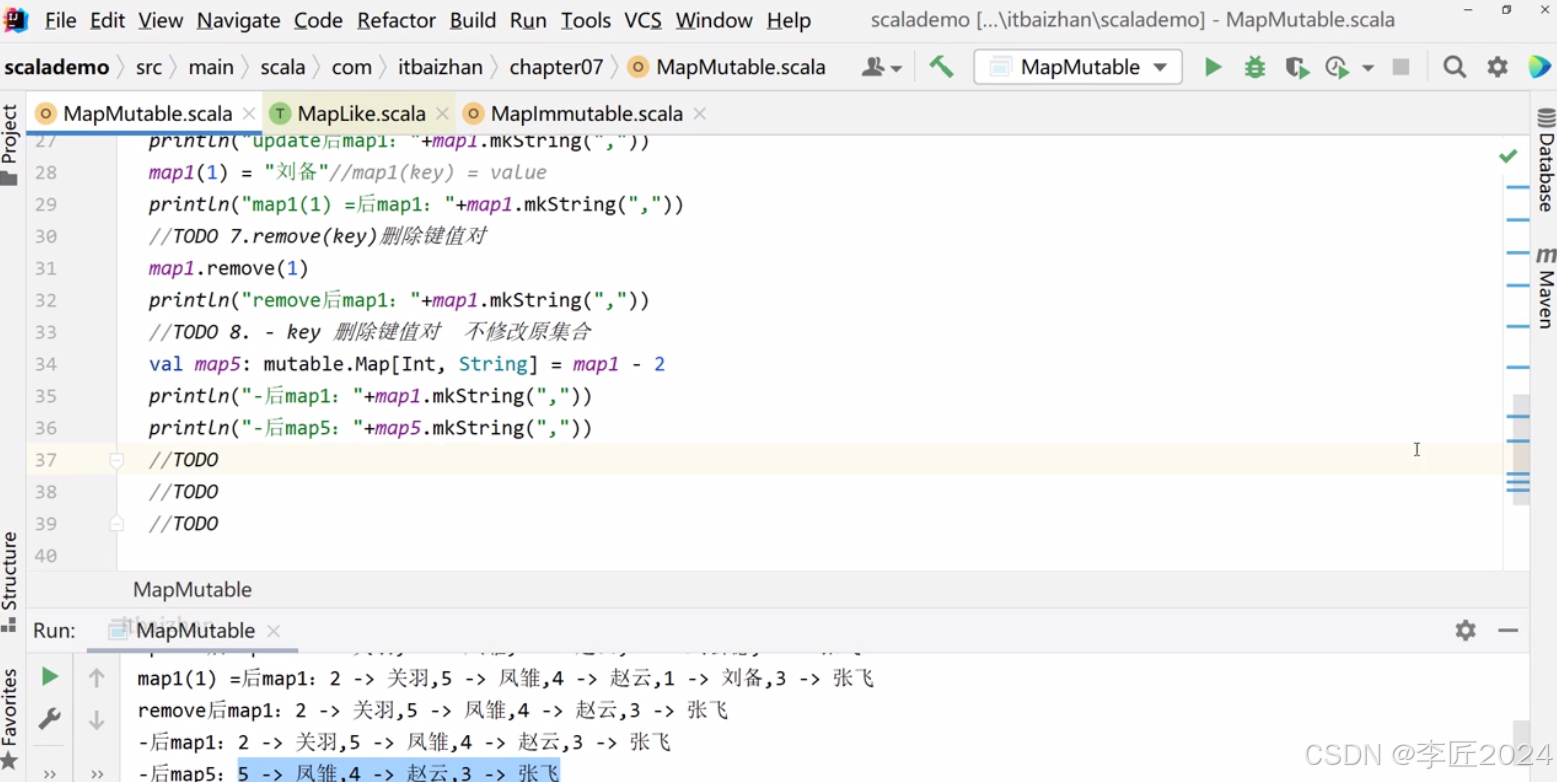Click the itbaizhan breadcrumb
Viewport: 1557px width, 782px height.
pos(440,67)
